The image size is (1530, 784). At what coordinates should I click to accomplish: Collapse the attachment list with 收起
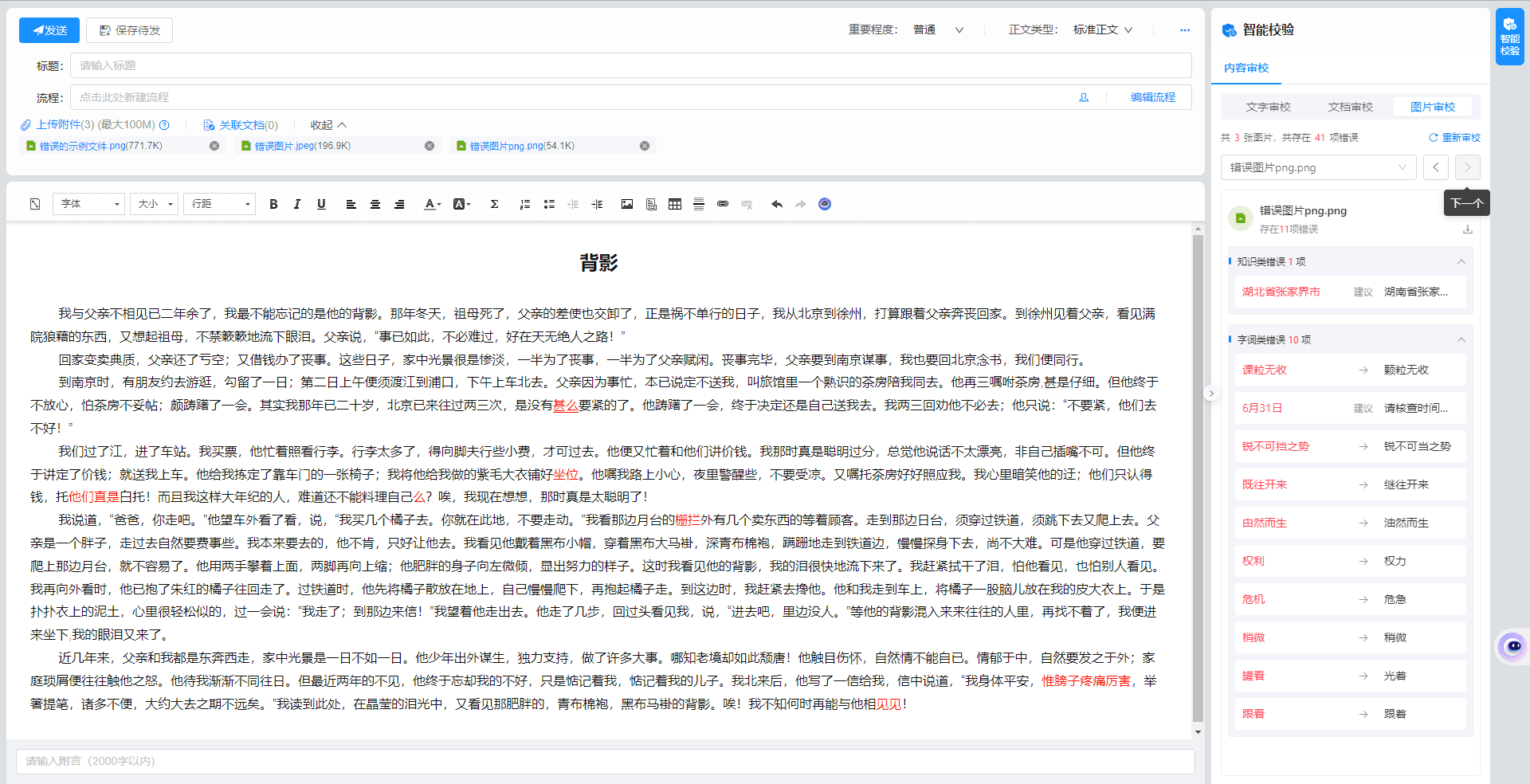pos(328,125)
